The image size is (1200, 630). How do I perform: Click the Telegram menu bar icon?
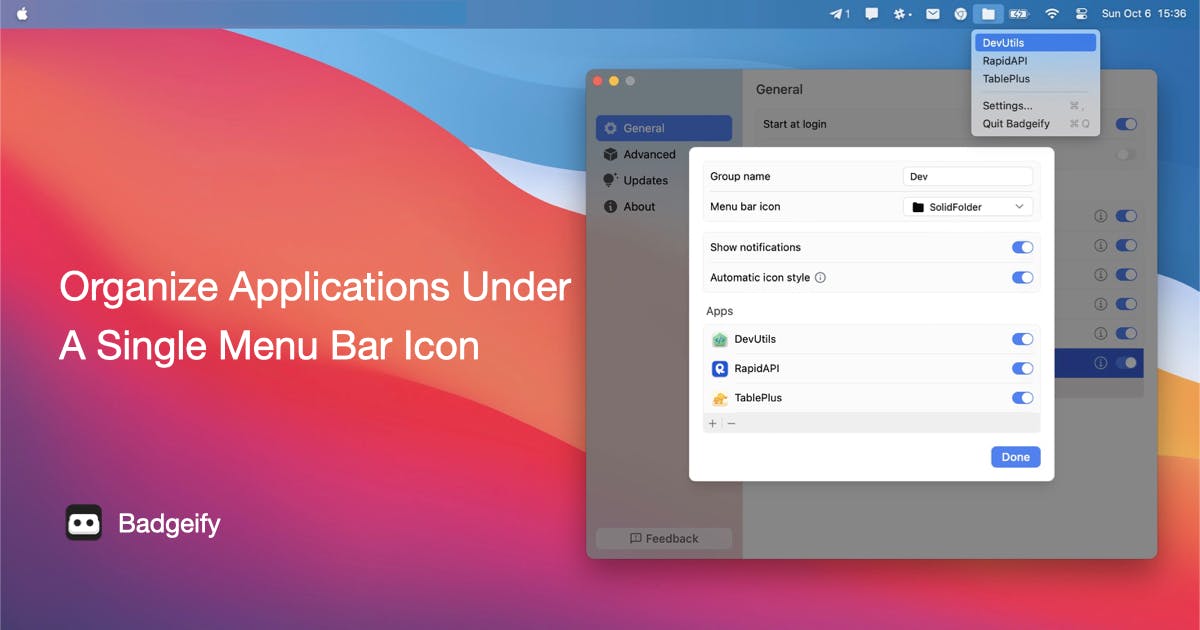[839, 14]
